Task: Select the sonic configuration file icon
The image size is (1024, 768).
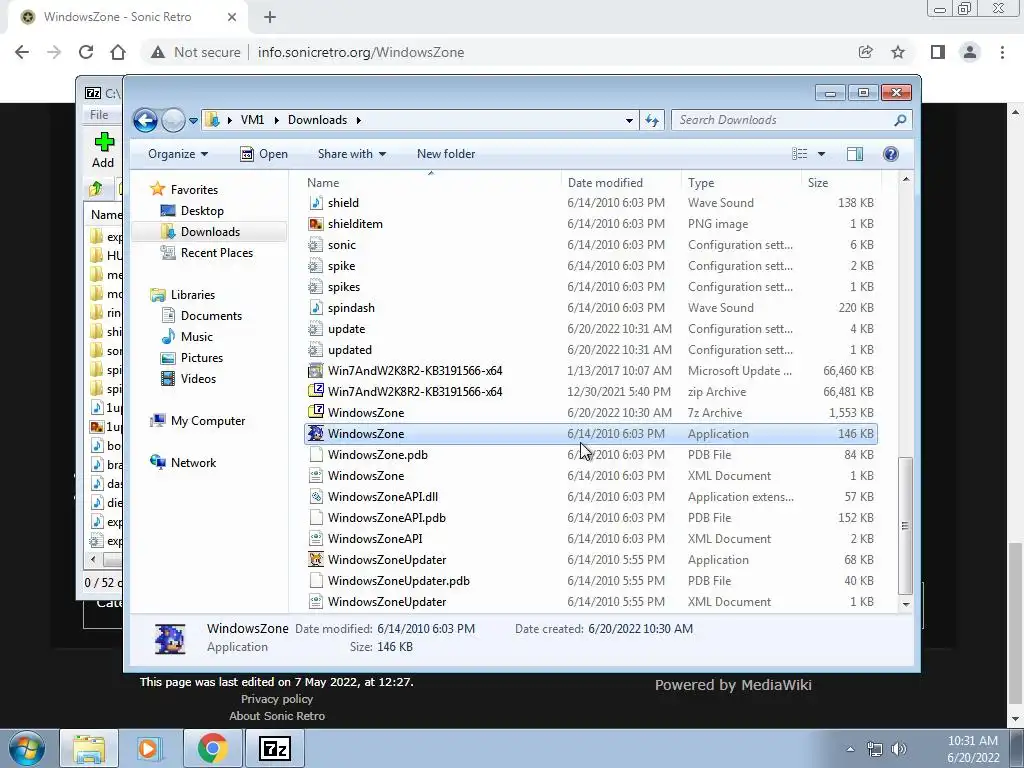Action: click(x=315, y=245)
